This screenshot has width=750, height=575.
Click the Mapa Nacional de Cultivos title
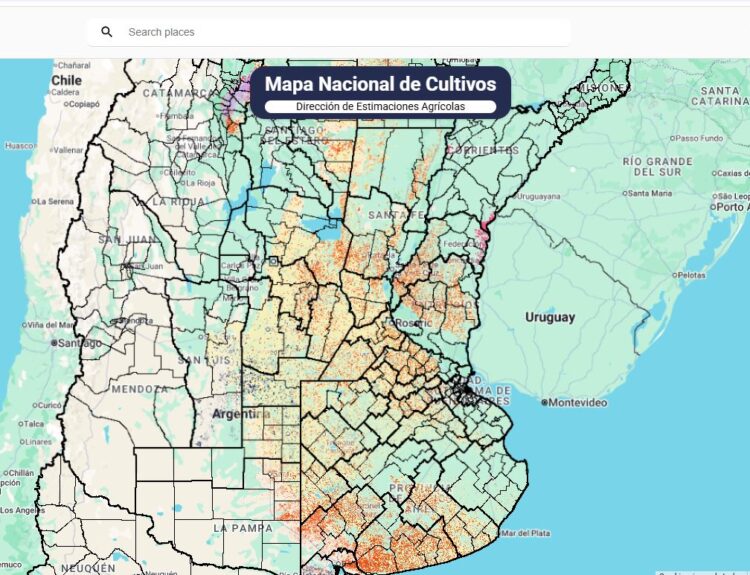click(x=380, y=84)
